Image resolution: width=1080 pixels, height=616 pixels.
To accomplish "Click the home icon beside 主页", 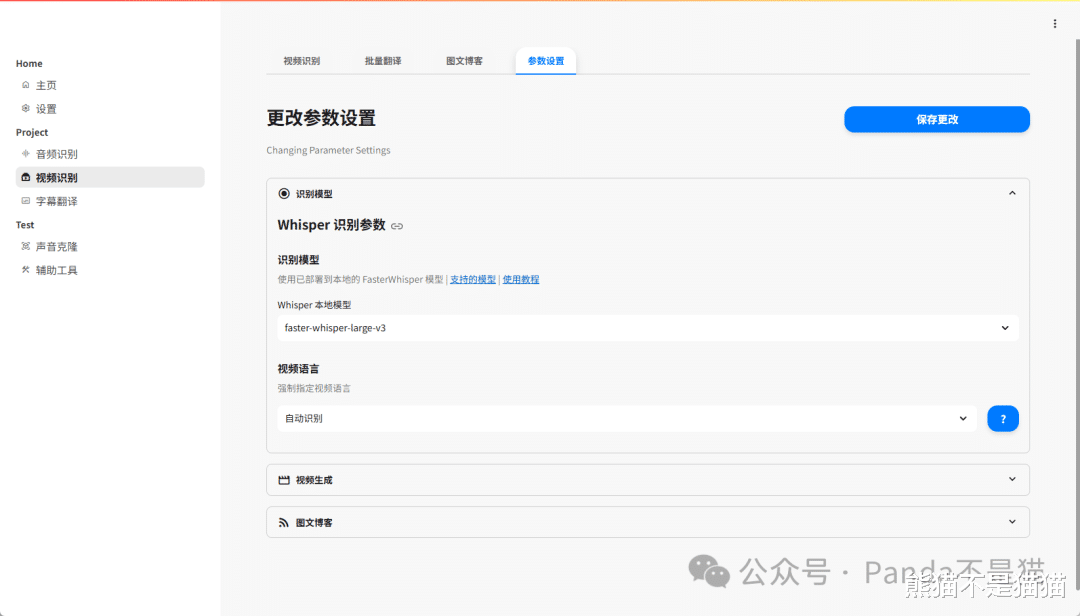I will (25, 85).
